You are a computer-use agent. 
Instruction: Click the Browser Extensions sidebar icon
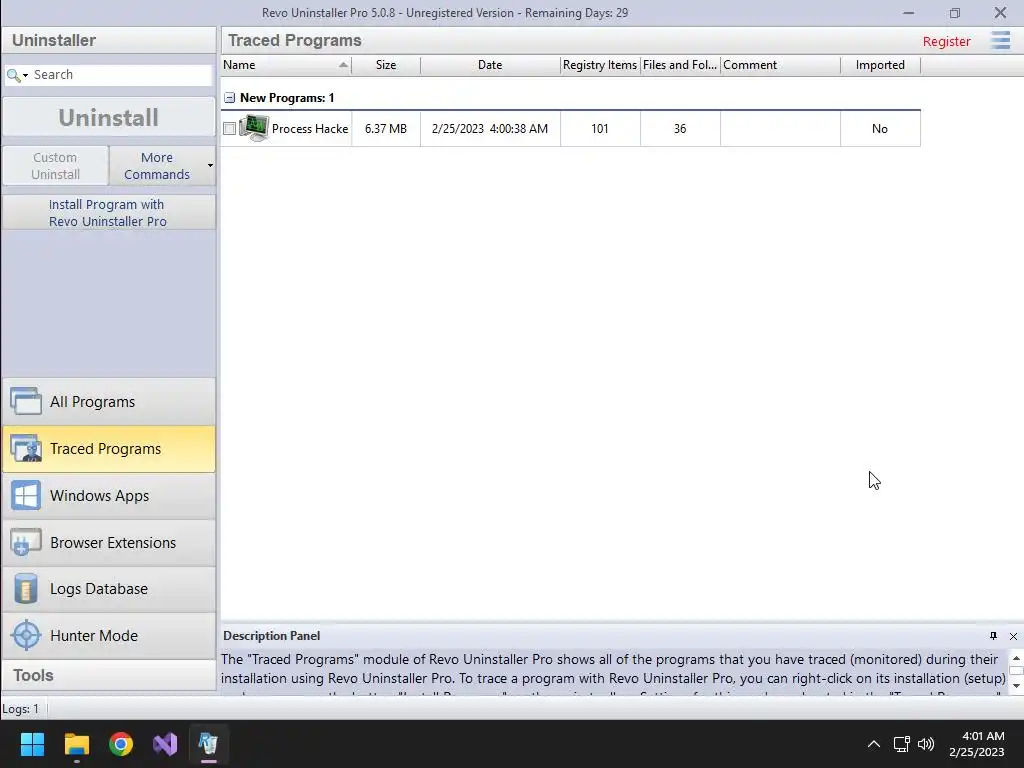pos(26,542)
